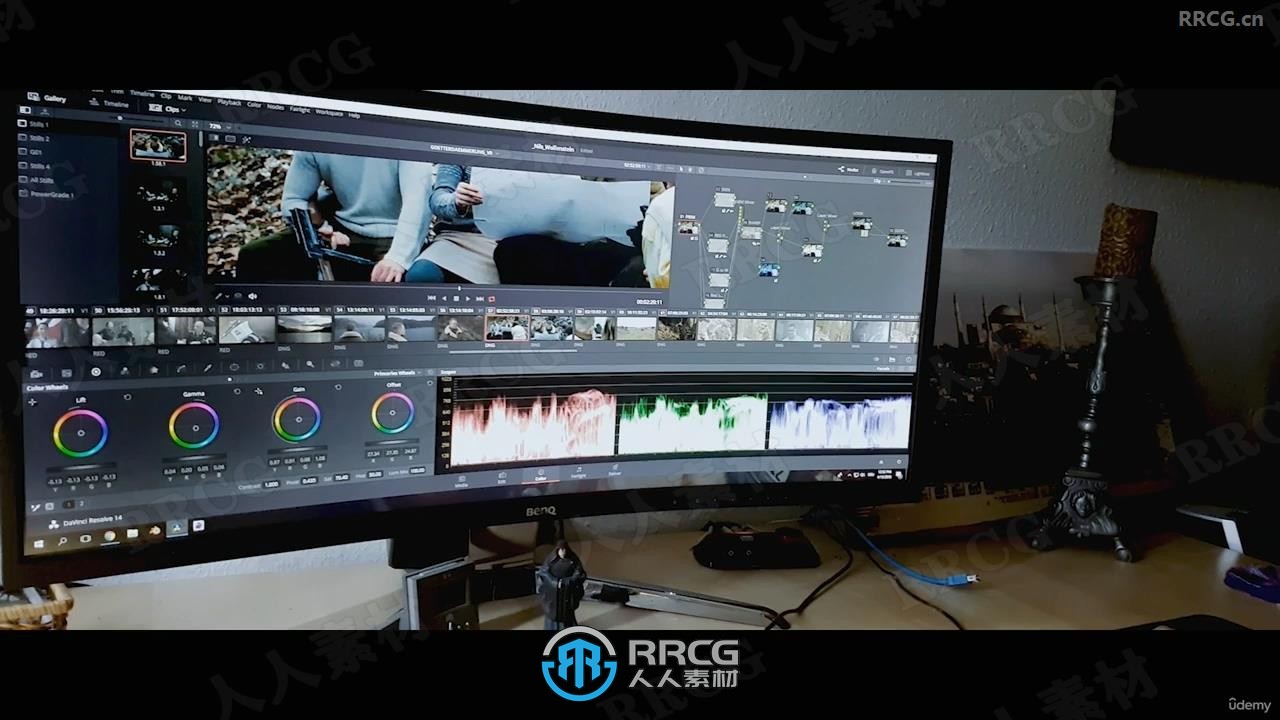Screen dimensions: 1280x720
Task: Select the Stills 4 album
Action: (x=34, y=166)
